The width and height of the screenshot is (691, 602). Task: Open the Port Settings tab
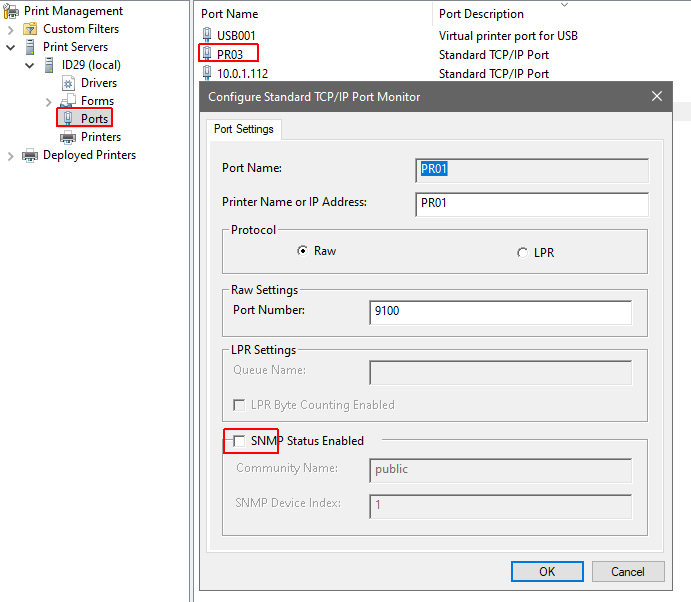(244, 129)
